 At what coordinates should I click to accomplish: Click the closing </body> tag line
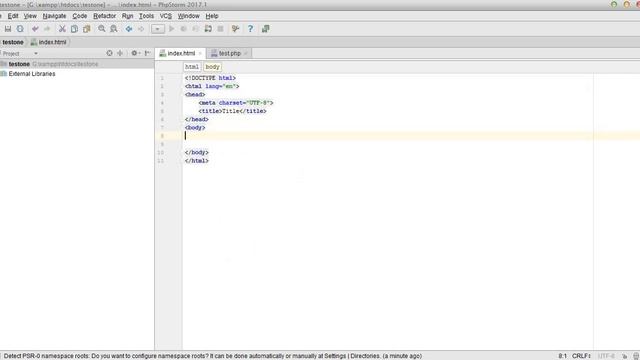(x=197, y=152)
